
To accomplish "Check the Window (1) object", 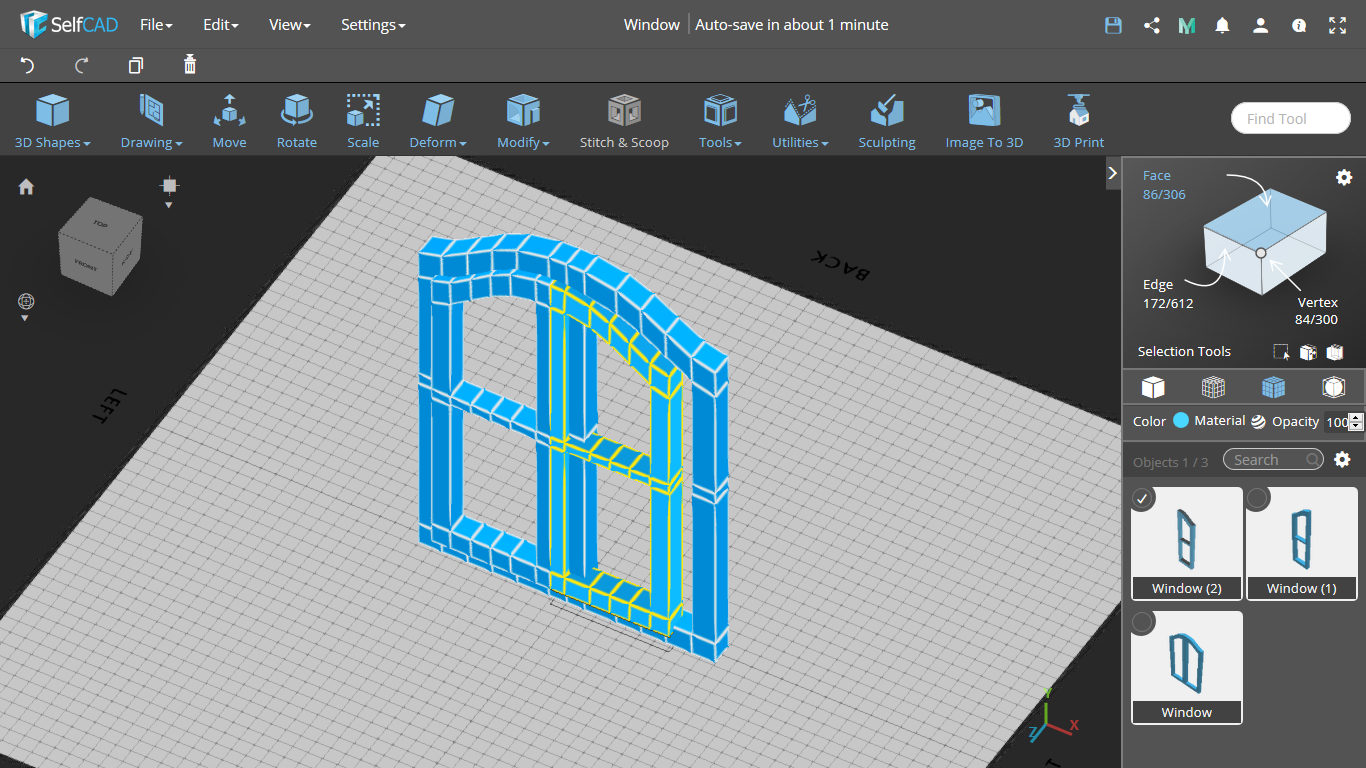I will (1257, 498).
